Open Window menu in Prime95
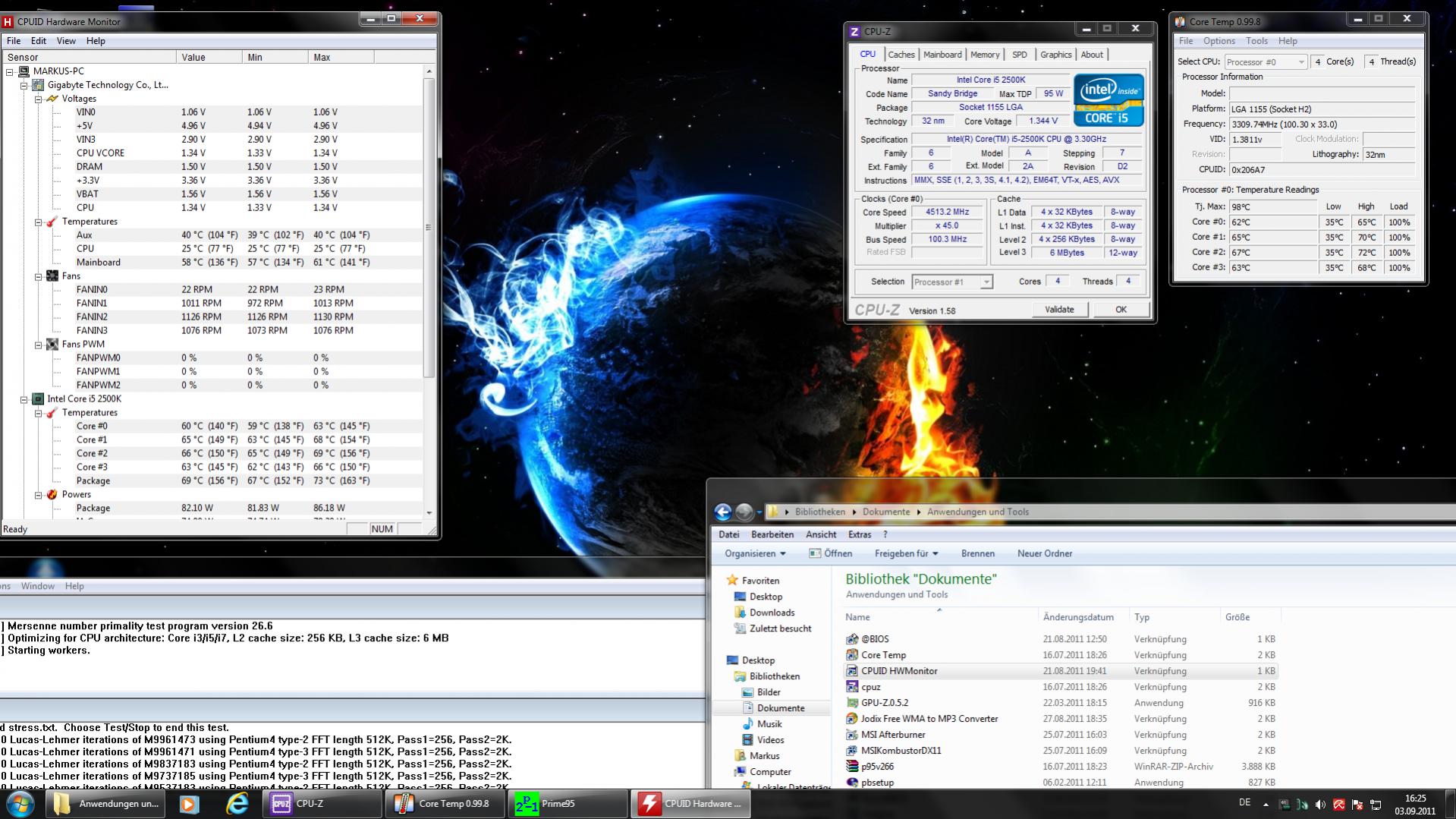Viewport: 1456px width, 819px height. 38,586
